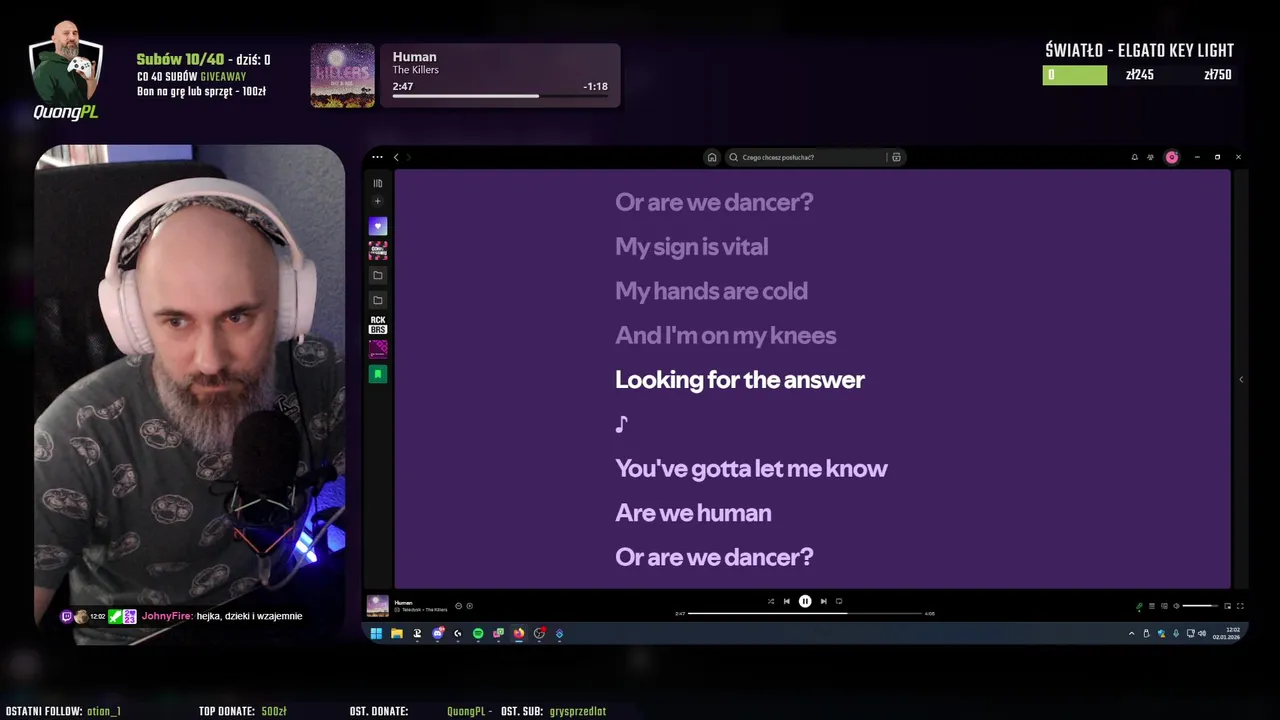Screen dimensions: 1280x720
Task: Open the first folder in the library sidebar
Action: [378, 275]
